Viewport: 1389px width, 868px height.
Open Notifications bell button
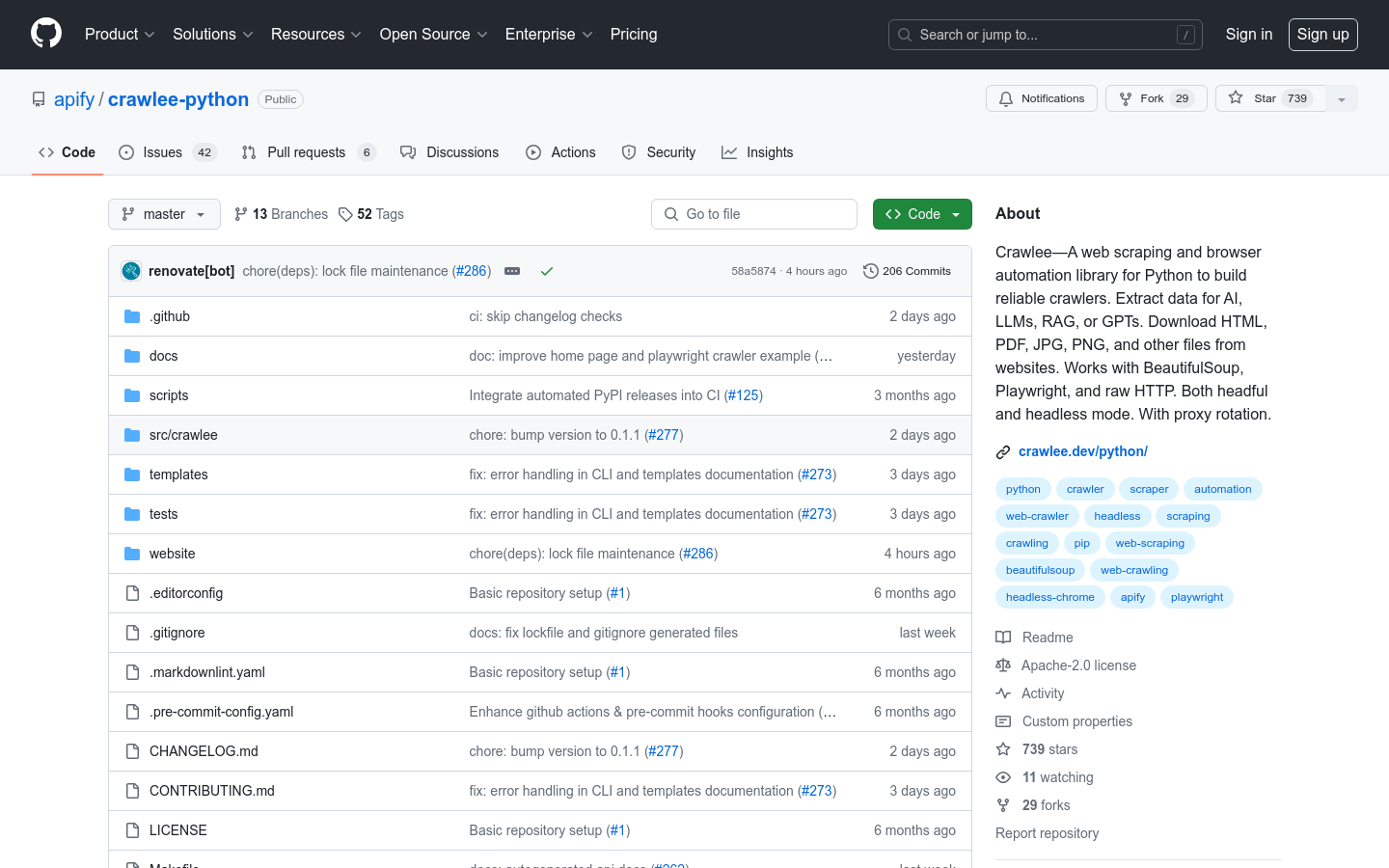(x=1041, y=98)
